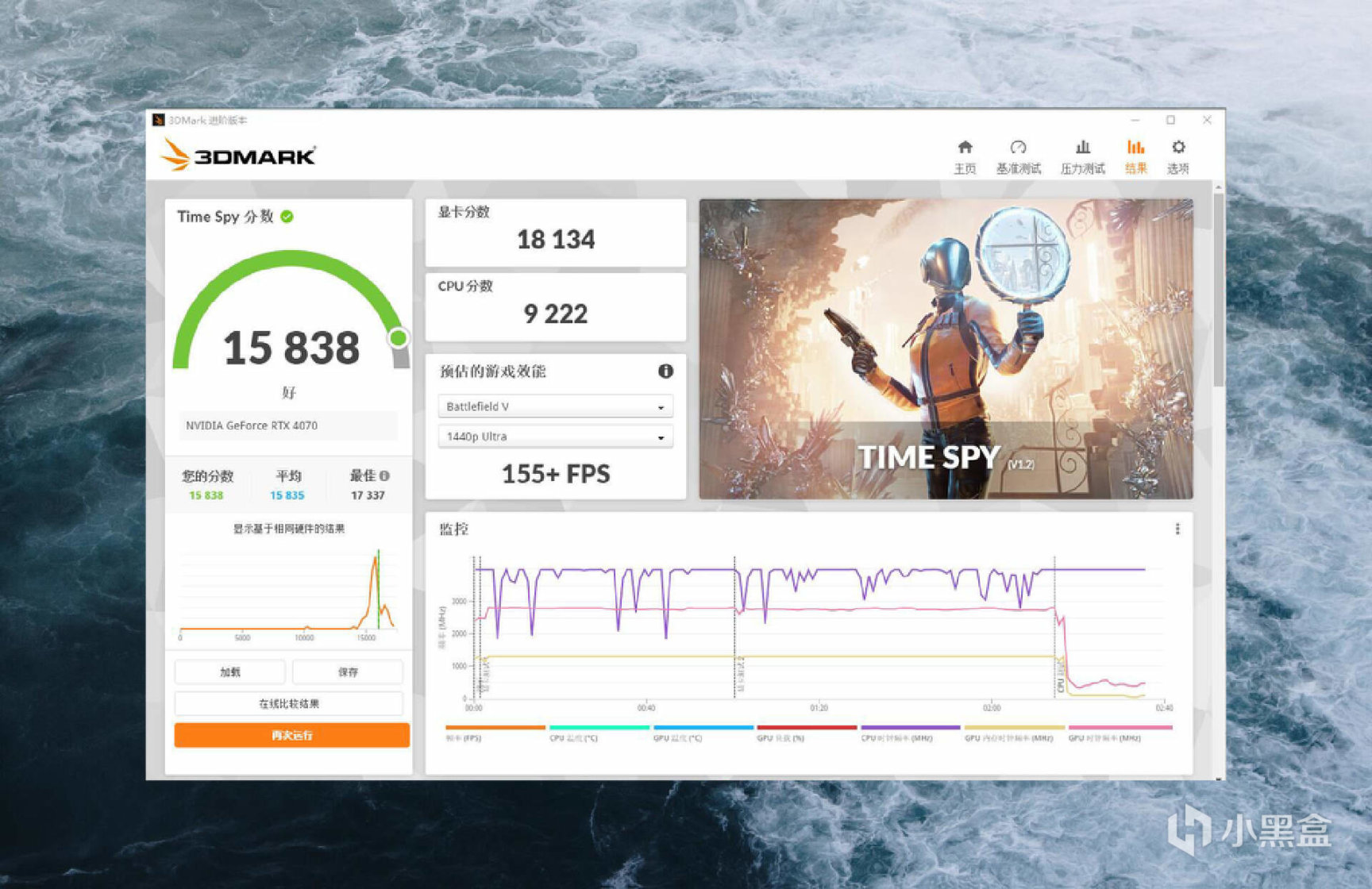Toggle the orange 帧率 (FPS) legend series

click(495, 733)
